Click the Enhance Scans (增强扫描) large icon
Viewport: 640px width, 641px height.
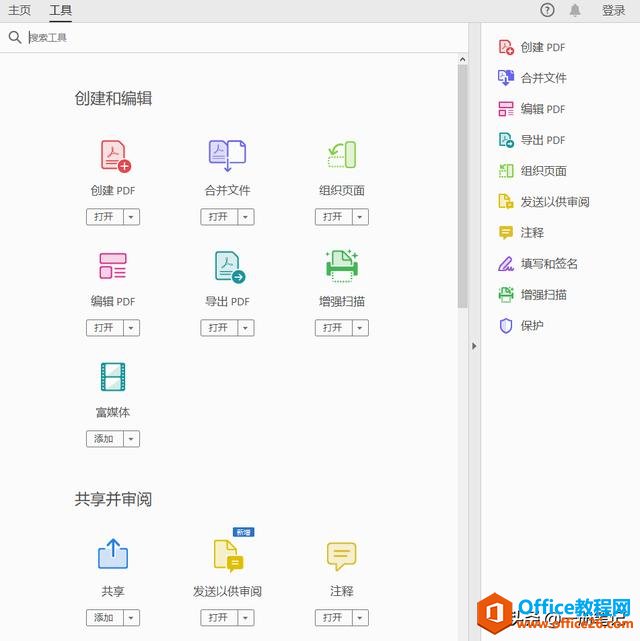pyautogui.click(x=342, y=266)
